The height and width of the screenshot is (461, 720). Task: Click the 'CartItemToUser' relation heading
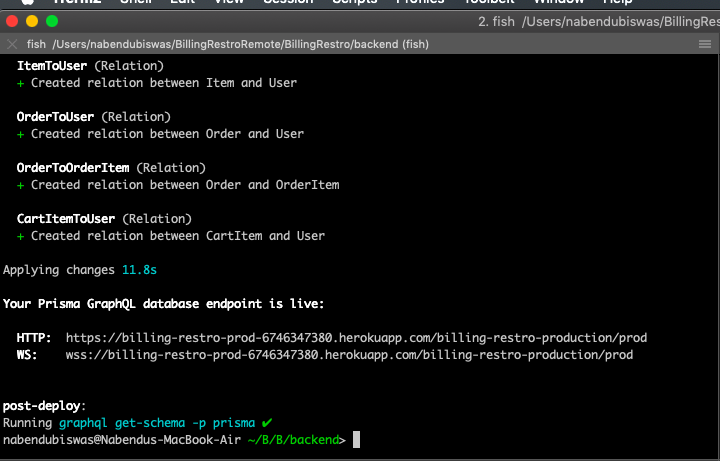coord(66,219)
